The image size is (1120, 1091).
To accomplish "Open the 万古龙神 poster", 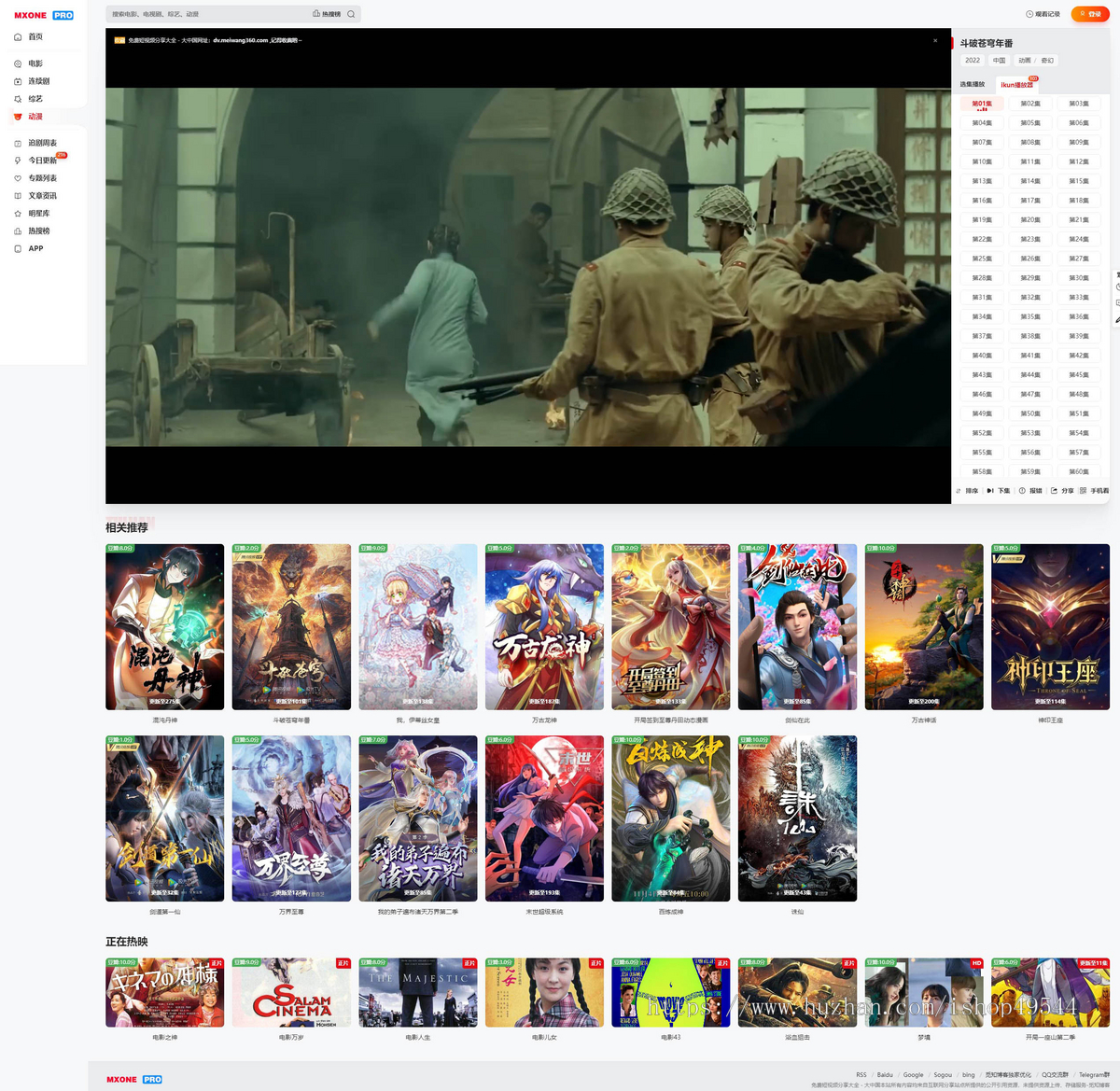I will point(544,627).
